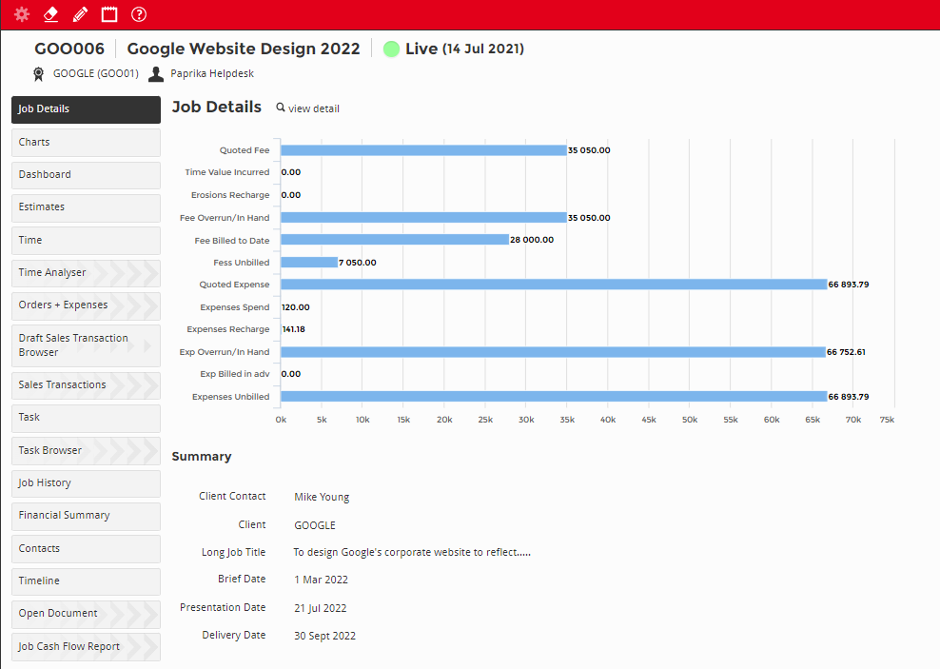Select the eraser icon in top toolbar
941x670 pixels.
51,14
